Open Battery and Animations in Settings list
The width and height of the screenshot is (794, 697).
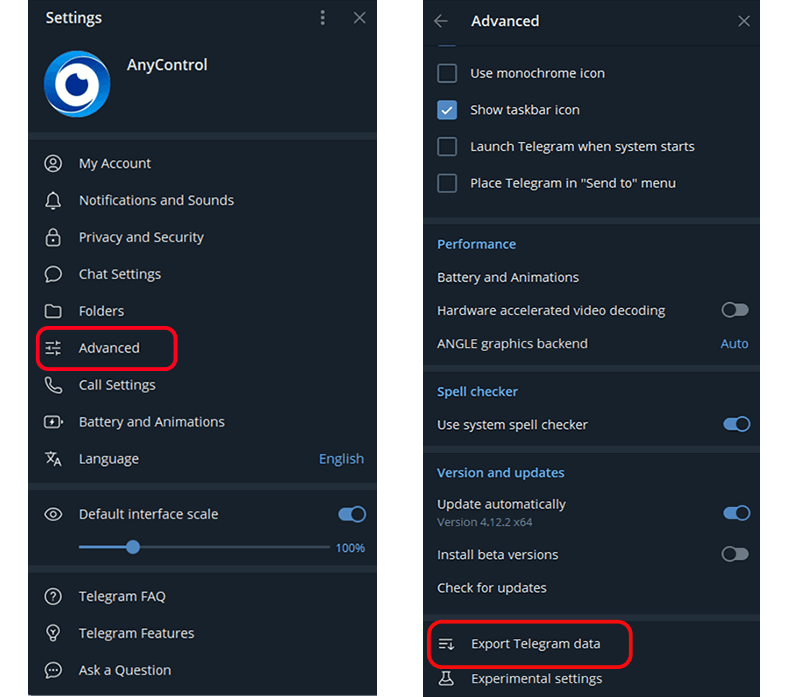coord(151,422)
